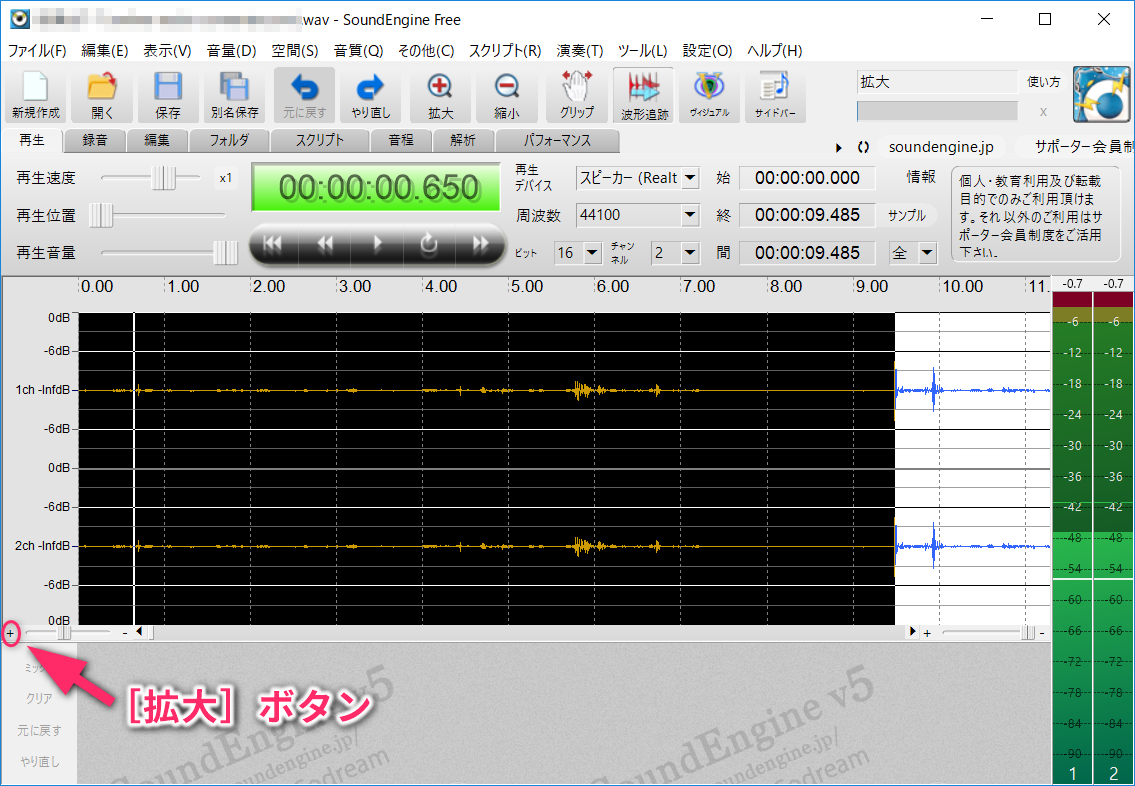1135x786 pixels.
Task: Zoom in with the 拡大 toolbar icon
Action: [440, 95]
